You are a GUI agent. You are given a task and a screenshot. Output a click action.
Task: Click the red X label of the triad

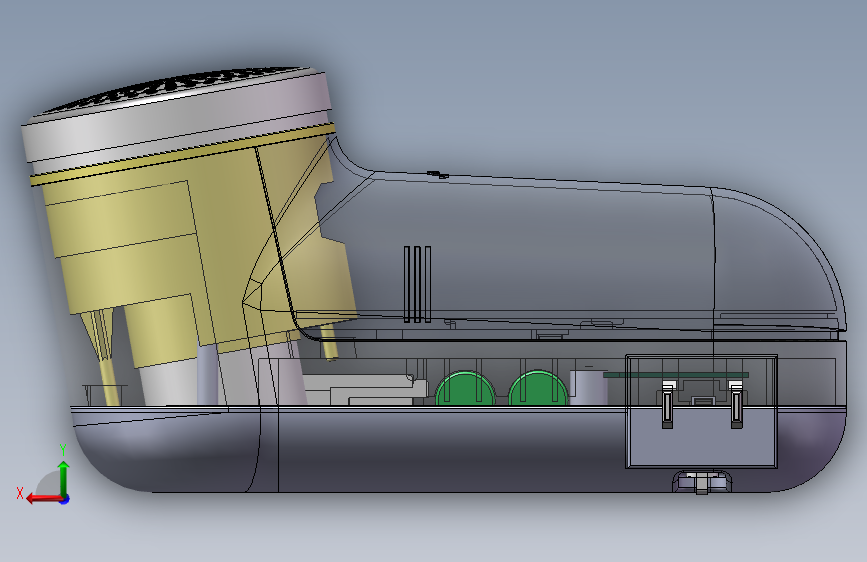click(20, 493)
